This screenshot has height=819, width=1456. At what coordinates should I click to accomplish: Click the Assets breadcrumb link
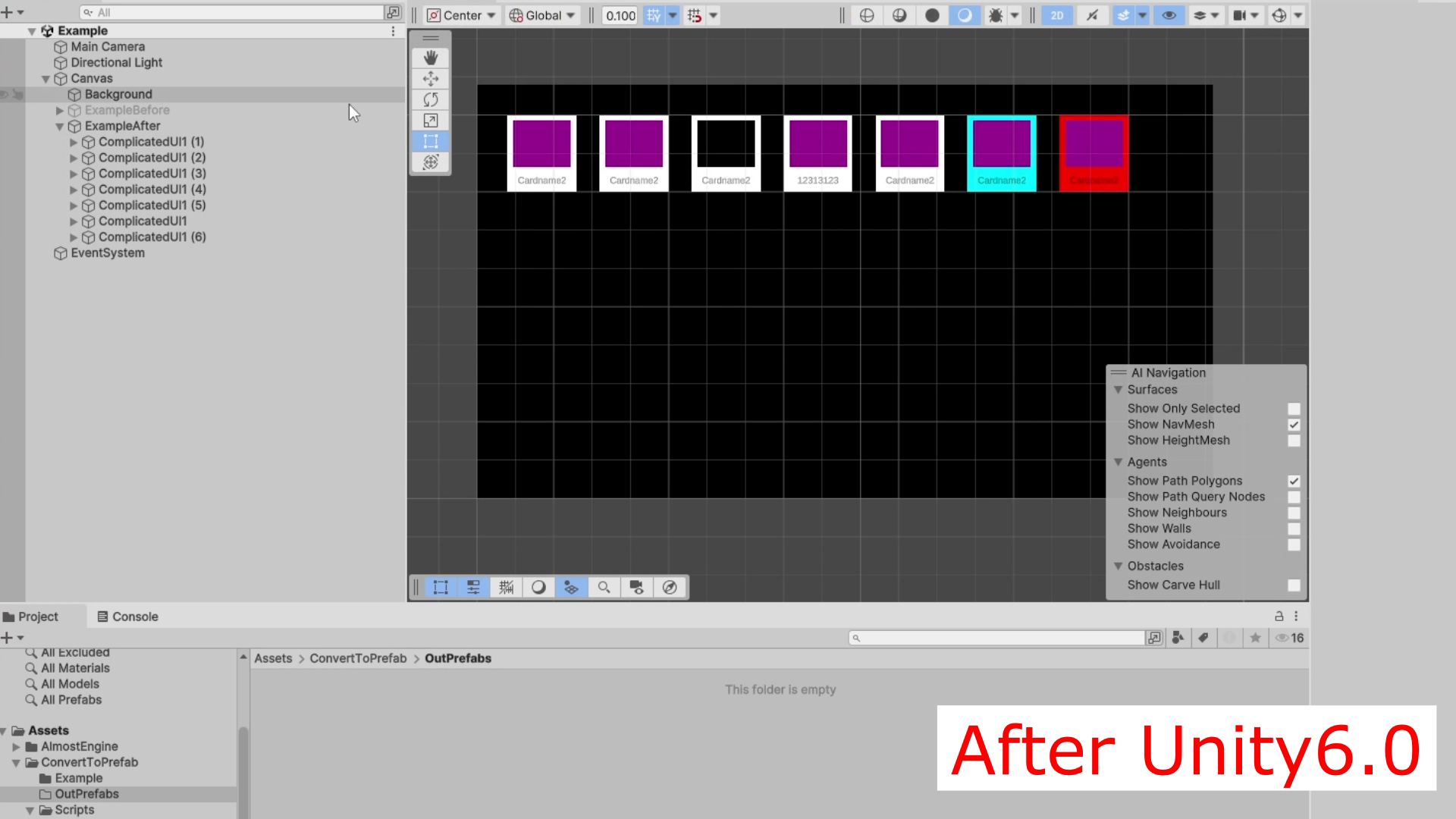273,658
